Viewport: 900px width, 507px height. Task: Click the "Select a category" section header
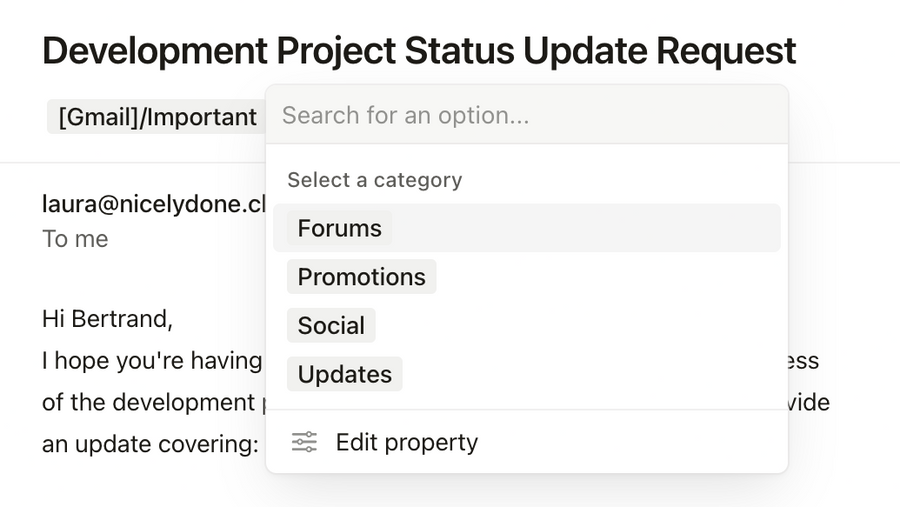pos(374,180)
